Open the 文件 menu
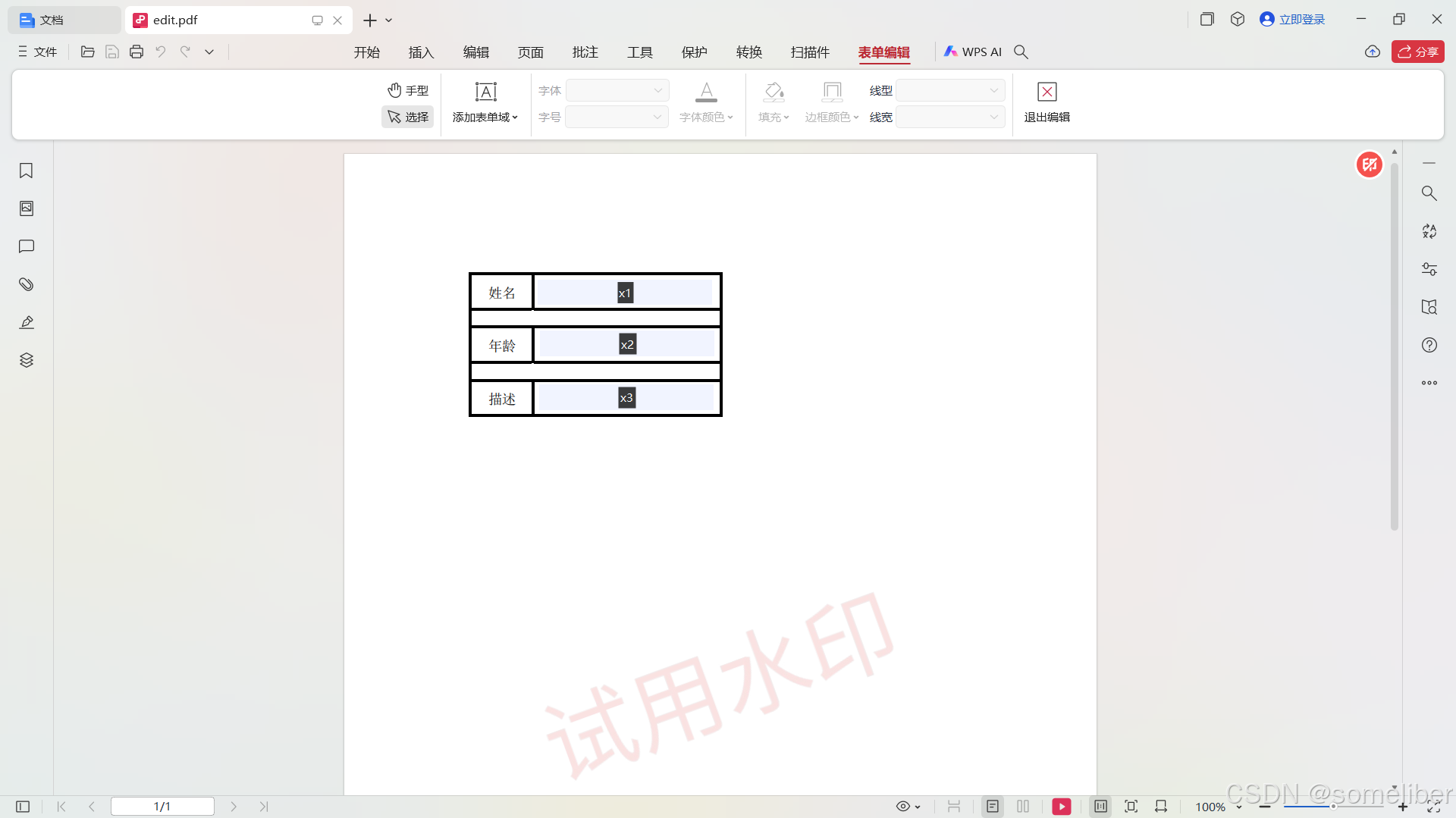 pos(38,52)
